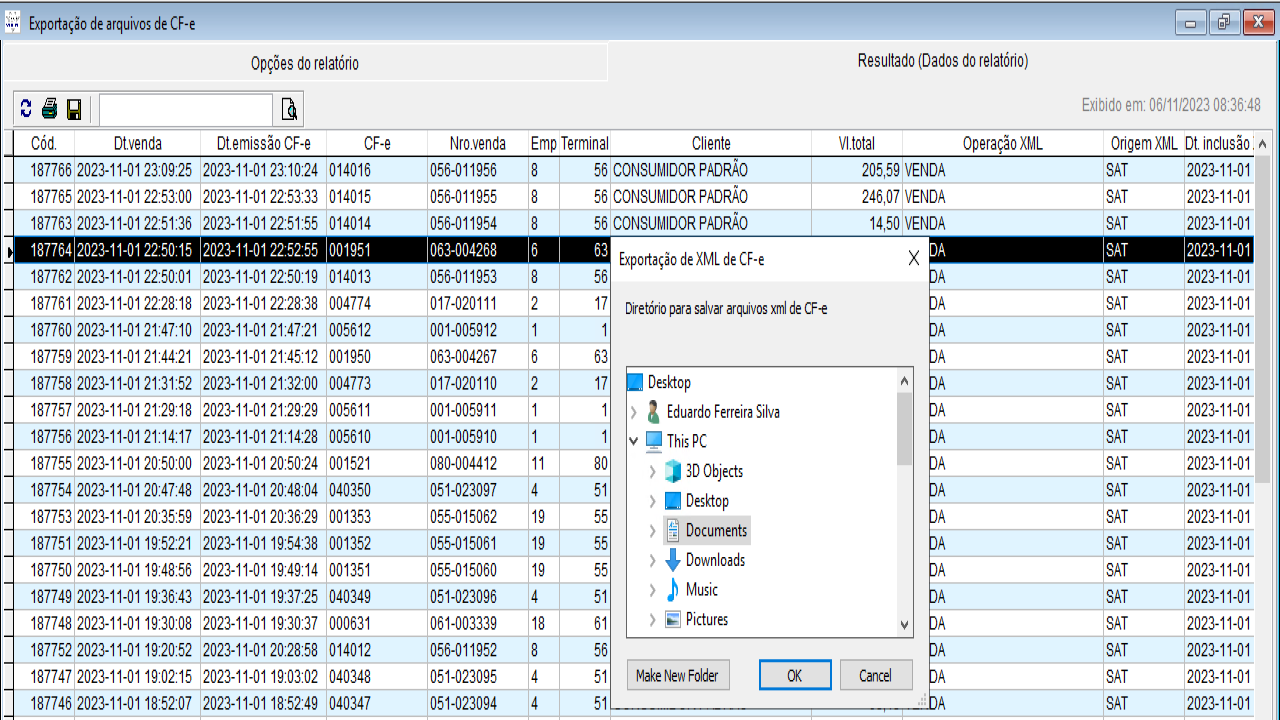Click the document search magnifier icon
The height and width of the screenshot is (720, 1280).
(289, 109)
